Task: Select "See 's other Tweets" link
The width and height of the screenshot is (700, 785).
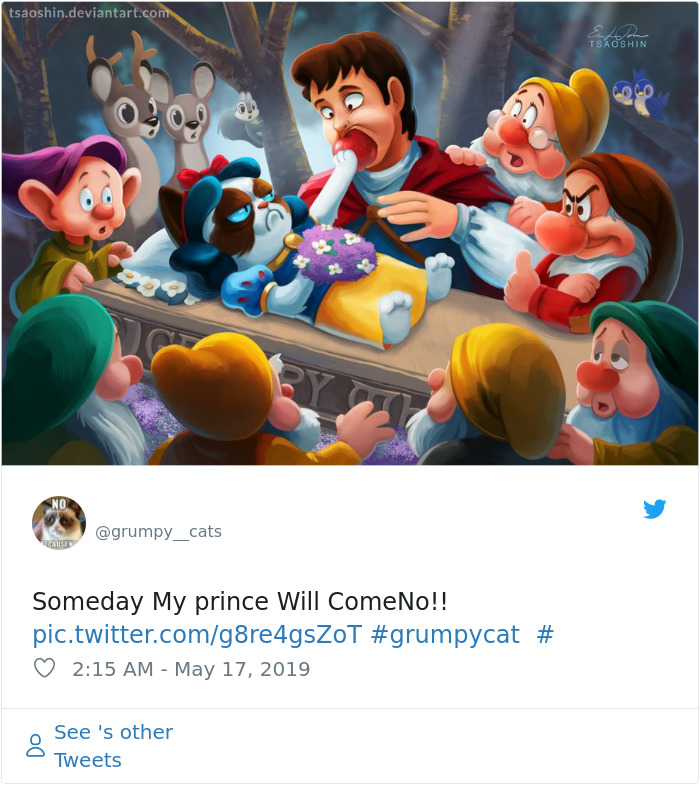Action: click(113, 746)
